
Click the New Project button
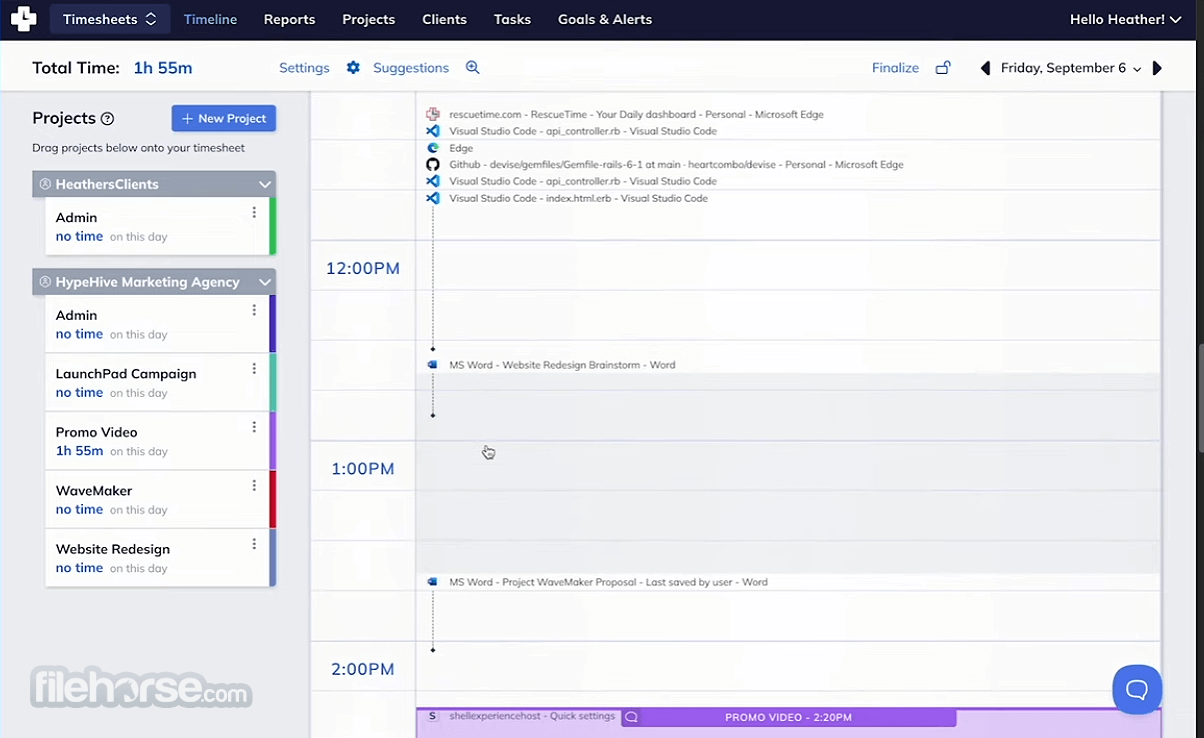224,118
